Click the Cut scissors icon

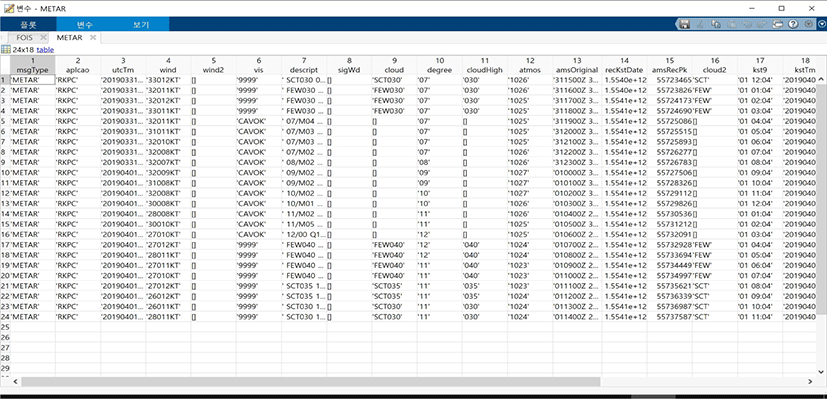tap(700, 24)
